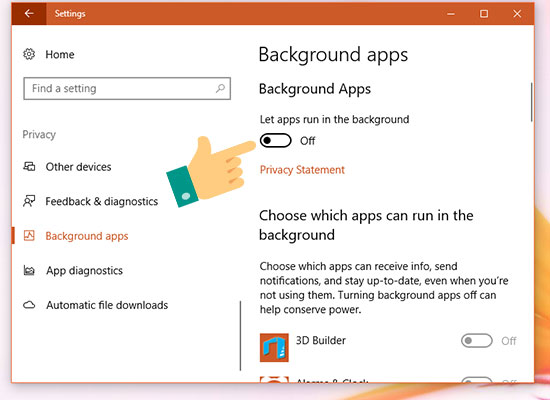Open the Home settings page
This screenshot has width=550, height=400.
[60, 54]
